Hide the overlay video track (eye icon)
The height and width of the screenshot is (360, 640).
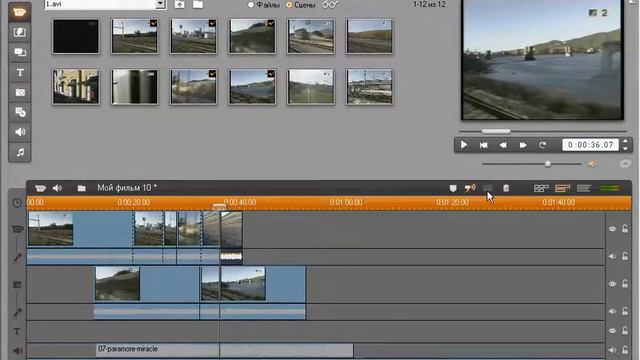click(612, 284)
